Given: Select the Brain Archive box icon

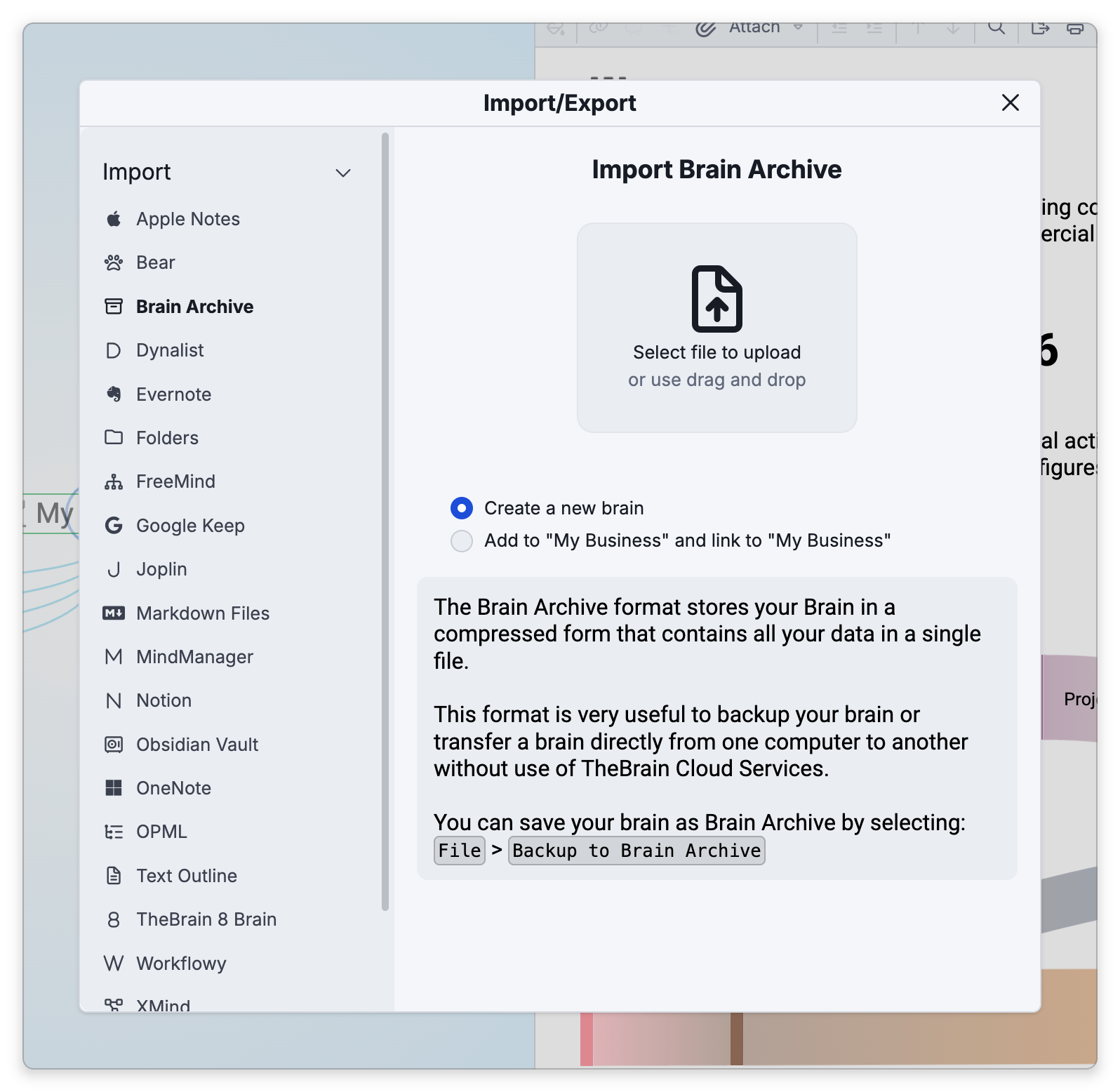Looking at the screenshot, I should 114,307.
